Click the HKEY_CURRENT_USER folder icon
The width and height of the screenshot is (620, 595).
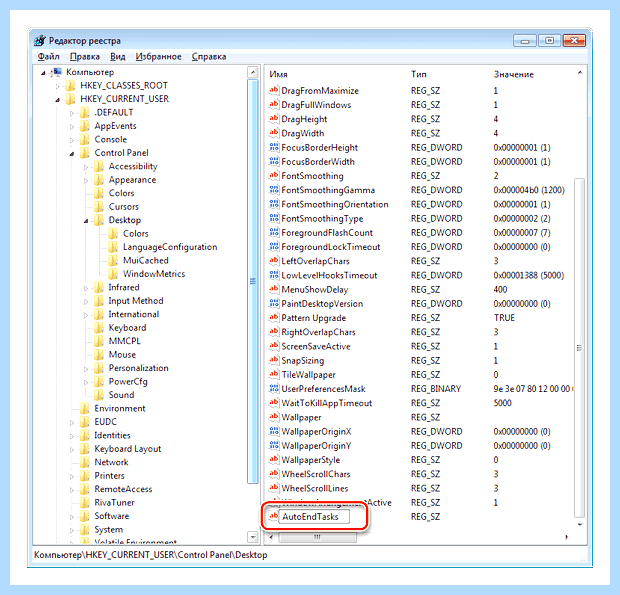(70, 99)
